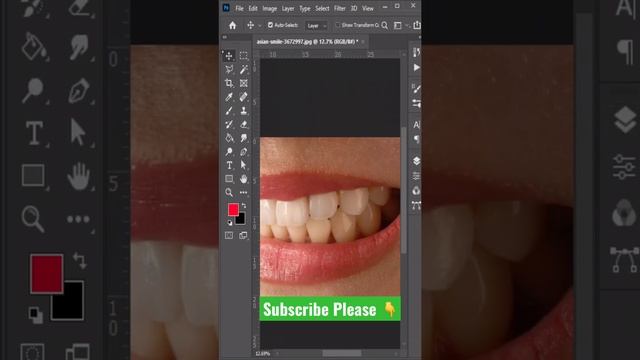
Task: Swap foreground and background colors
Action: (244, 206)
